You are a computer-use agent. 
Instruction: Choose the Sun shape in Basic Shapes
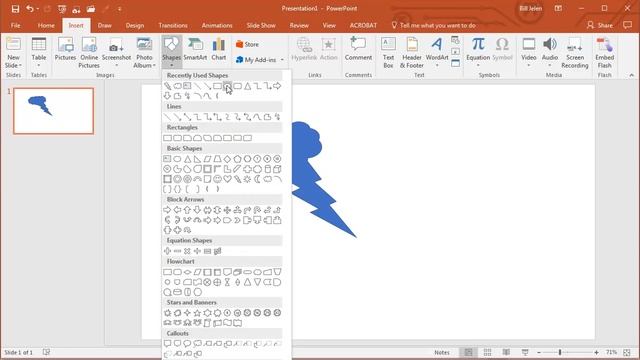point(247,179)
